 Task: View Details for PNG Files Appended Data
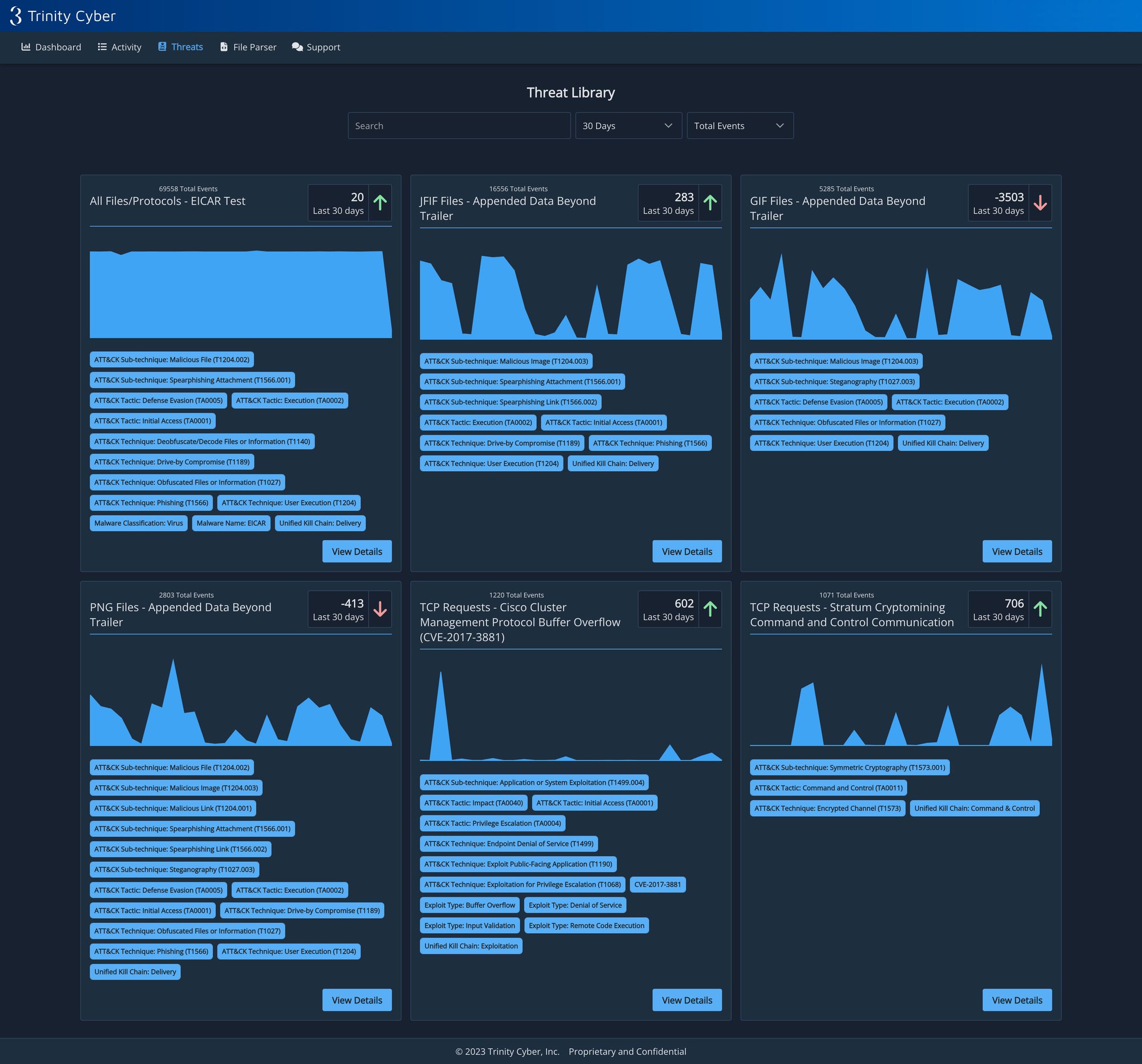click(x=357, y=999)
